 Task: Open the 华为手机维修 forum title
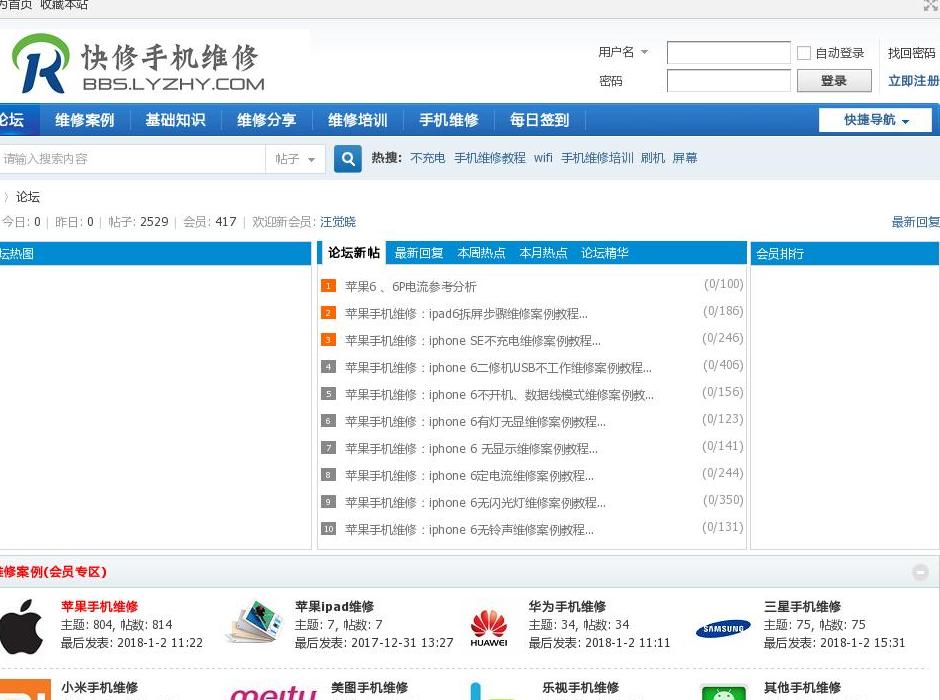(x=567, y=607)
